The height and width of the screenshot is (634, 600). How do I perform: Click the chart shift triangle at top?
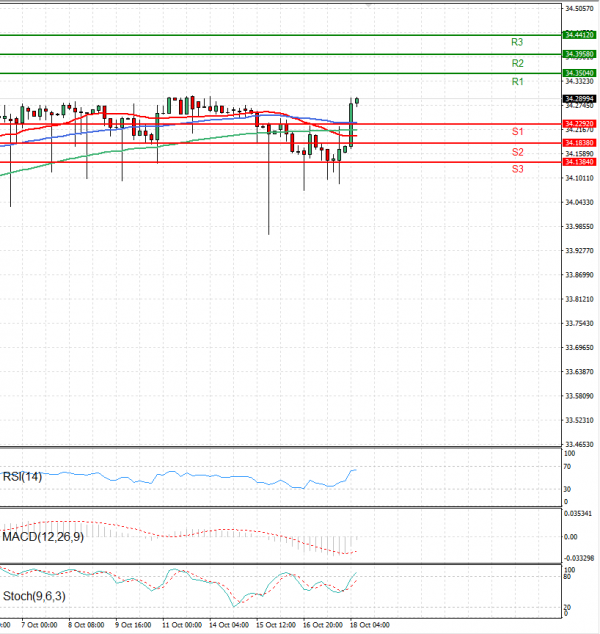tap(368, 5)
